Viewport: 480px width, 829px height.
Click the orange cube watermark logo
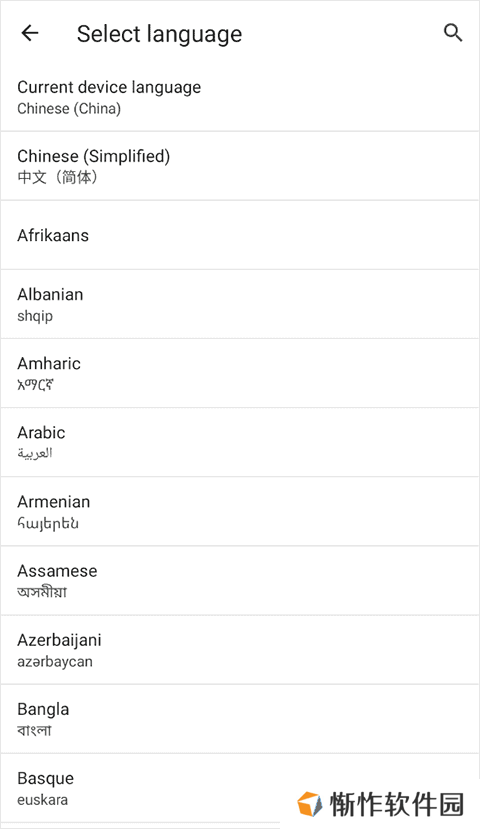[309, 804]
